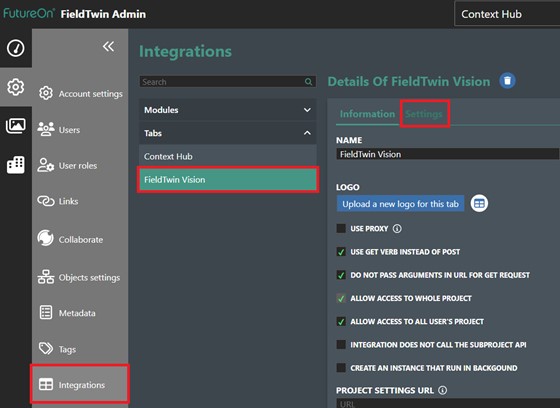Toggle Allow Access to All User's Project

click(x=341, y=322)
